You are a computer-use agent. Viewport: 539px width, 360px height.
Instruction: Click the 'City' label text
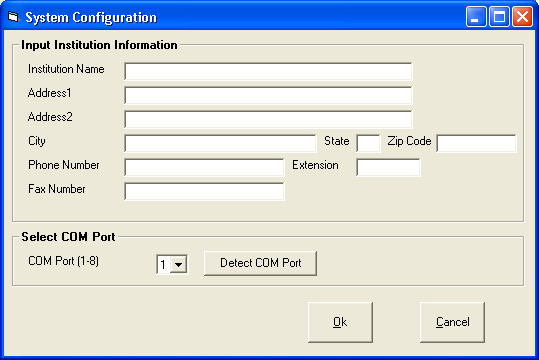tap(37, 141)
